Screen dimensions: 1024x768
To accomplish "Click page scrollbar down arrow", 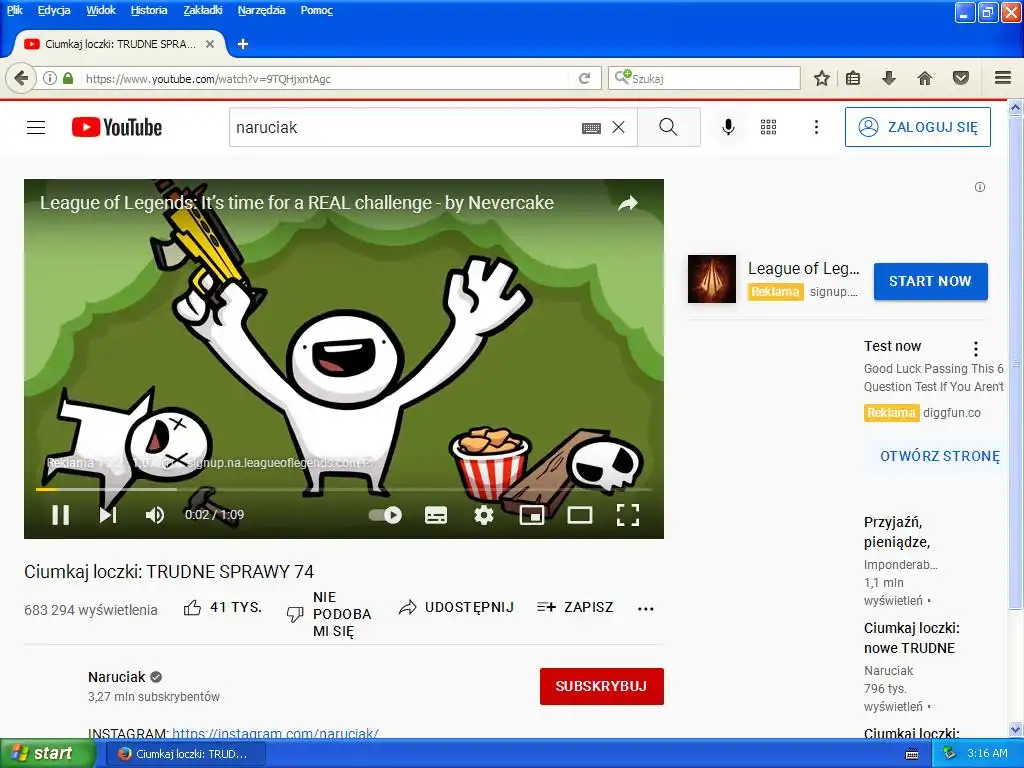I will click(1016, 730).
